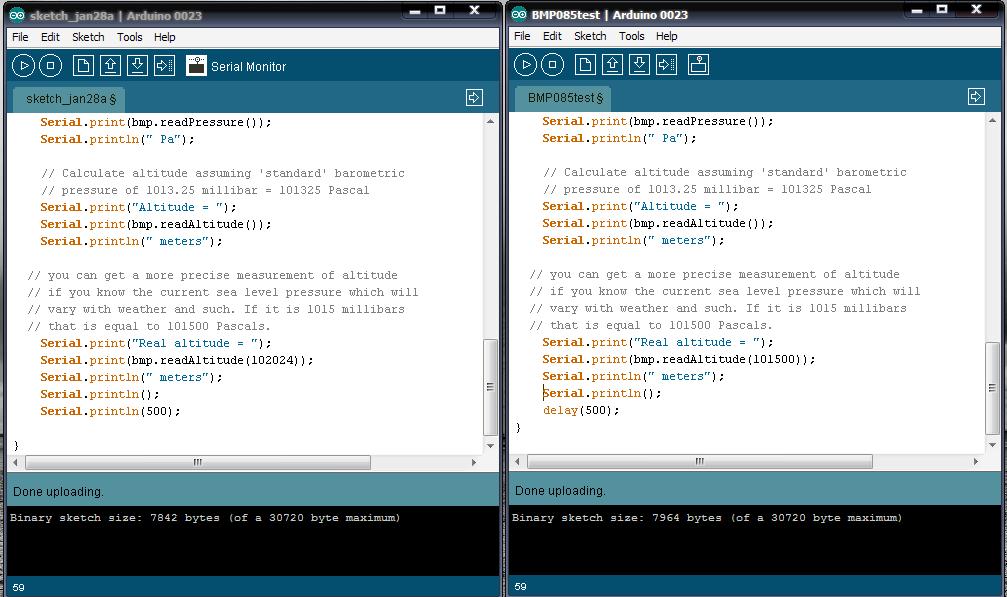This screenshot has height=597, width=1007.
Task: Save sketch in sketch_jan28a window toolbar
Action: (137, 65)
